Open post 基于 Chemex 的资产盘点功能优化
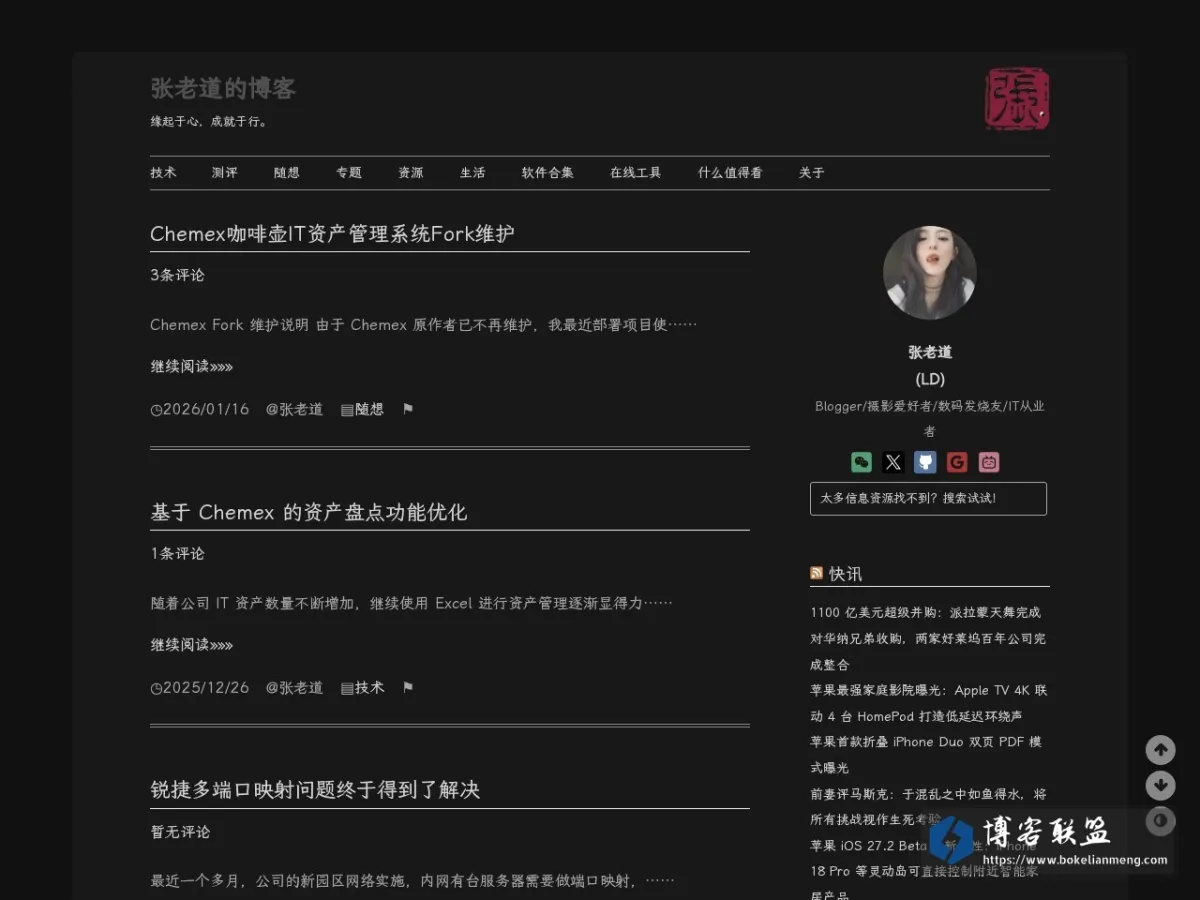Screen dimensions: 1200x900 click(x=308, y=512)
